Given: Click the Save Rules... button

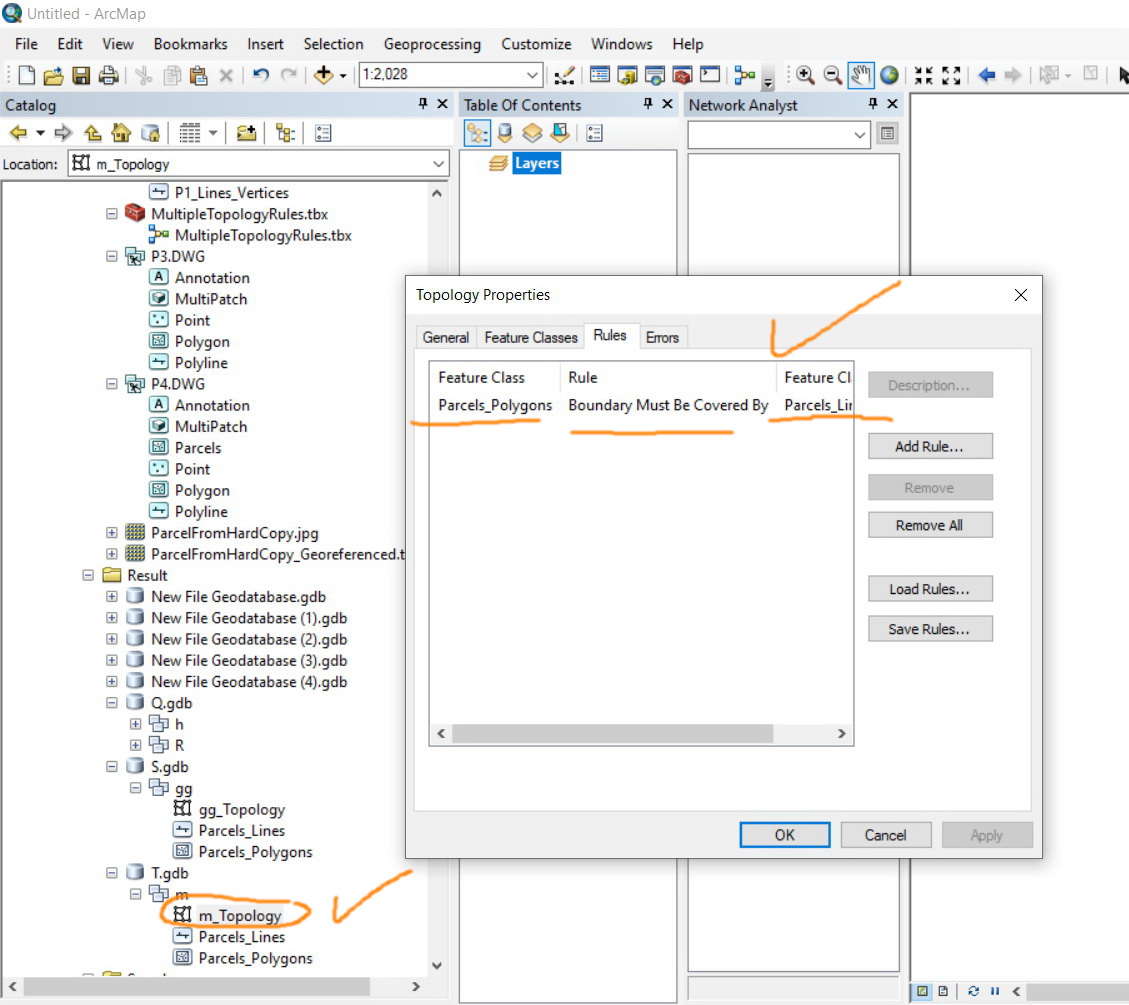Looking at the screenshot, I should [930, 629].
